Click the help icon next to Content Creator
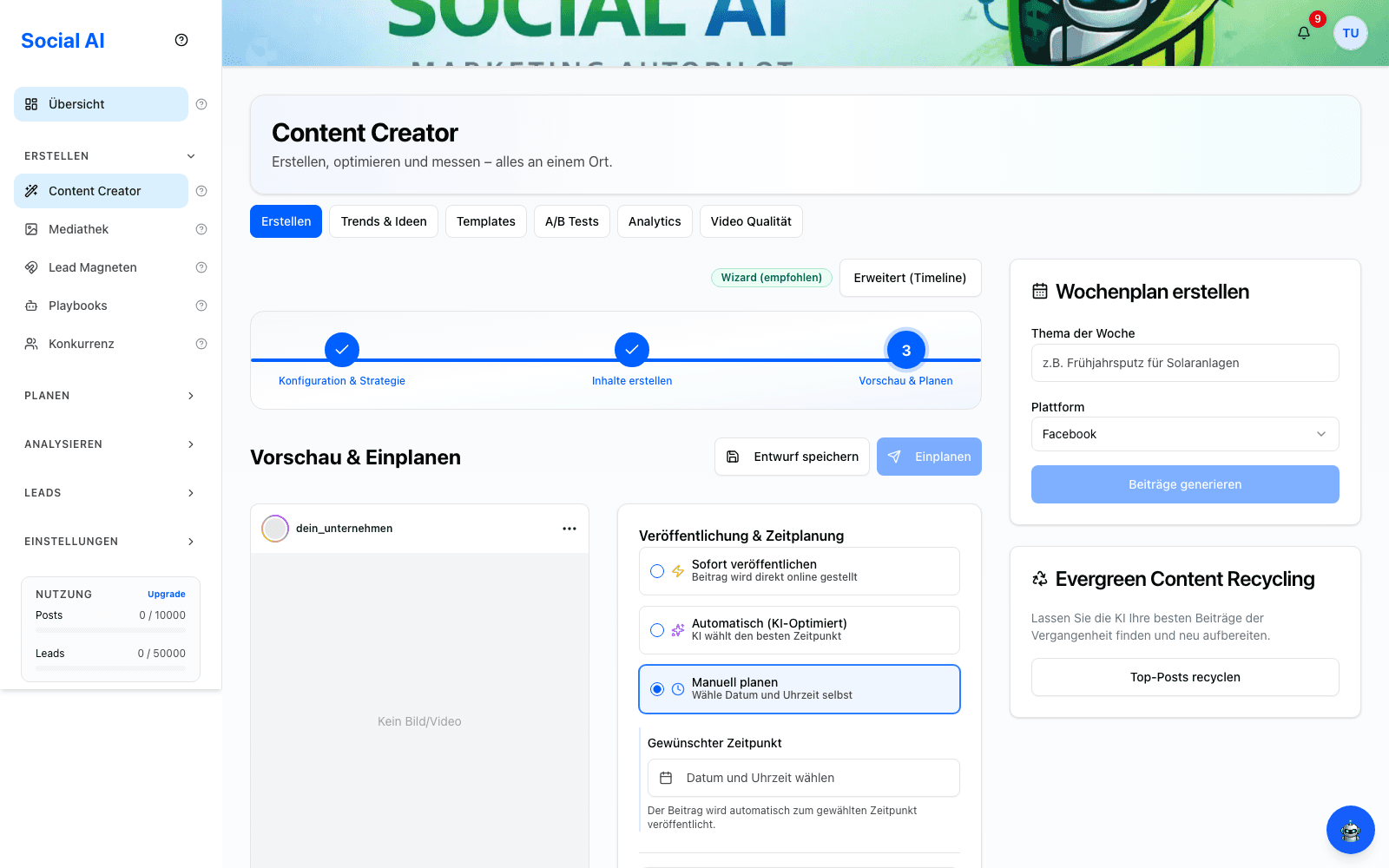 [201, 191]
